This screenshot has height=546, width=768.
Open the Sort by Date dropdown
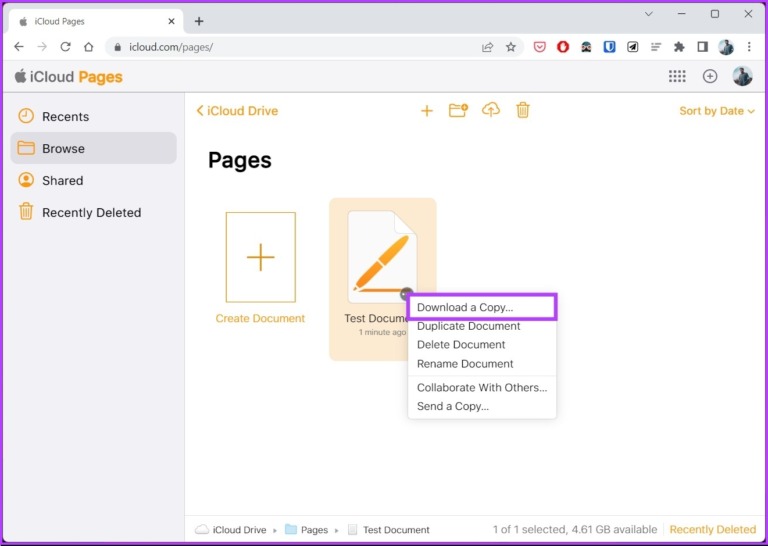coord(717,111)
